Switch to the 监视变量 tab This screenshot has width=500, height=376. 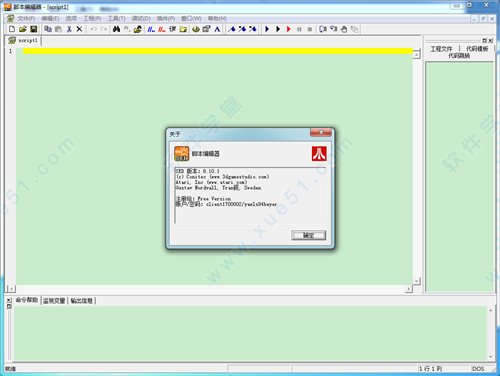pos(54,301)
